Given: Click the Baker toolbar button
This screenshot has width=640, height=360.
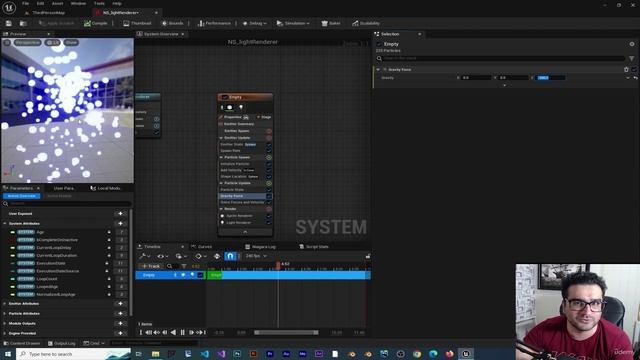Looking at the screenshot, I should [x=331, y=23].
